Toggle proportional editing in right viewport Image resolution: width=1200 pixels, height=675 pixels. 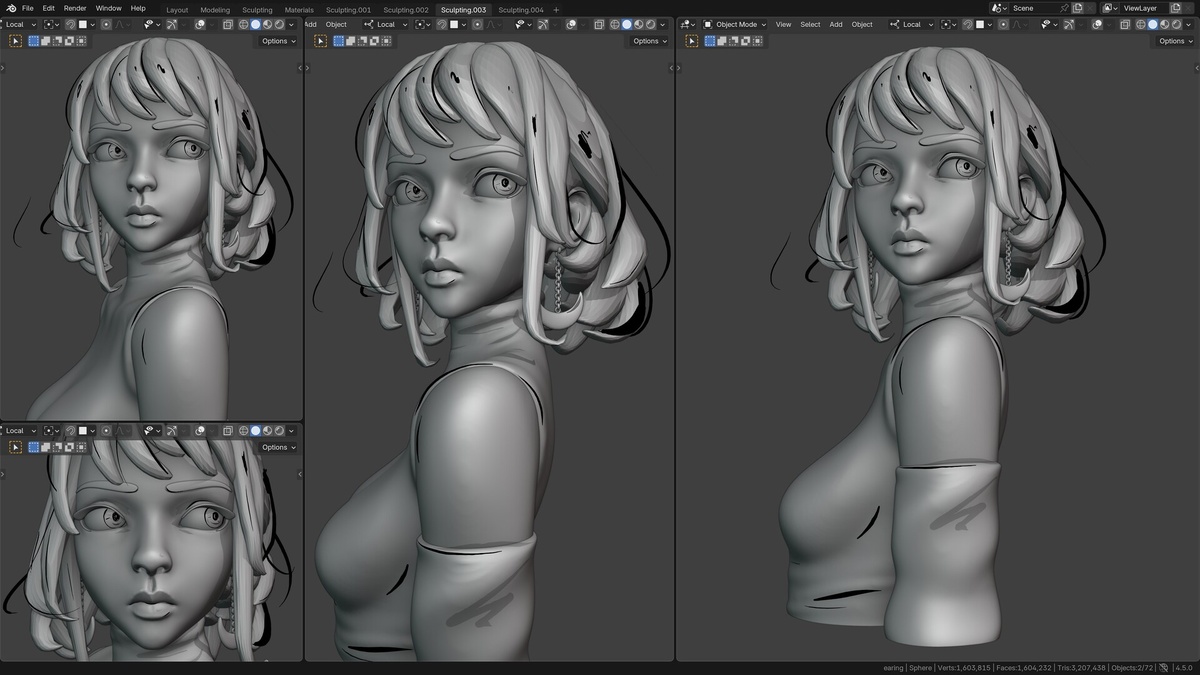click(1003, 24)
